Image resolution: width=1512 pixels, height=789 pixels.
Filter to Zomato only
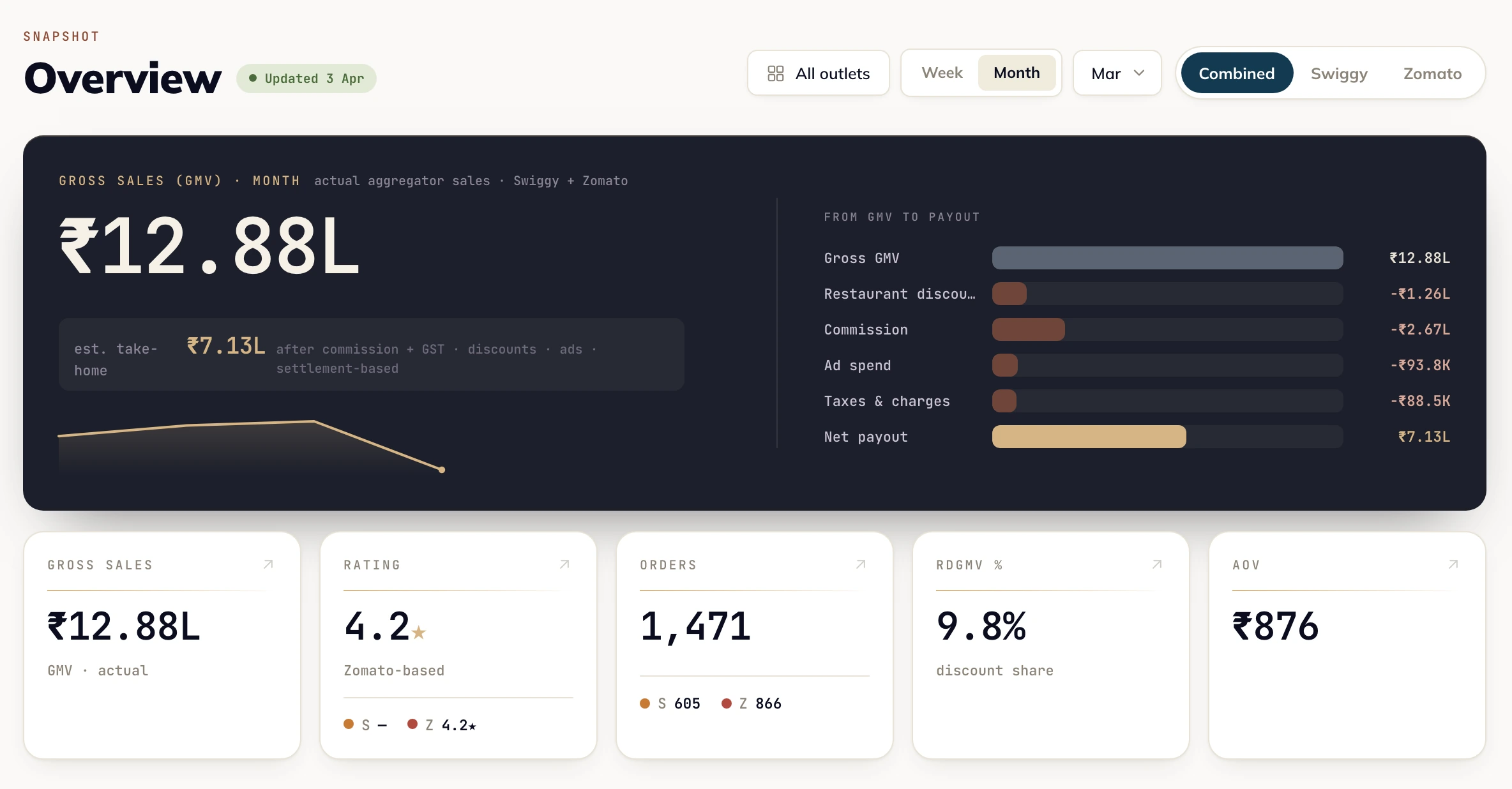coord(1432,73)
